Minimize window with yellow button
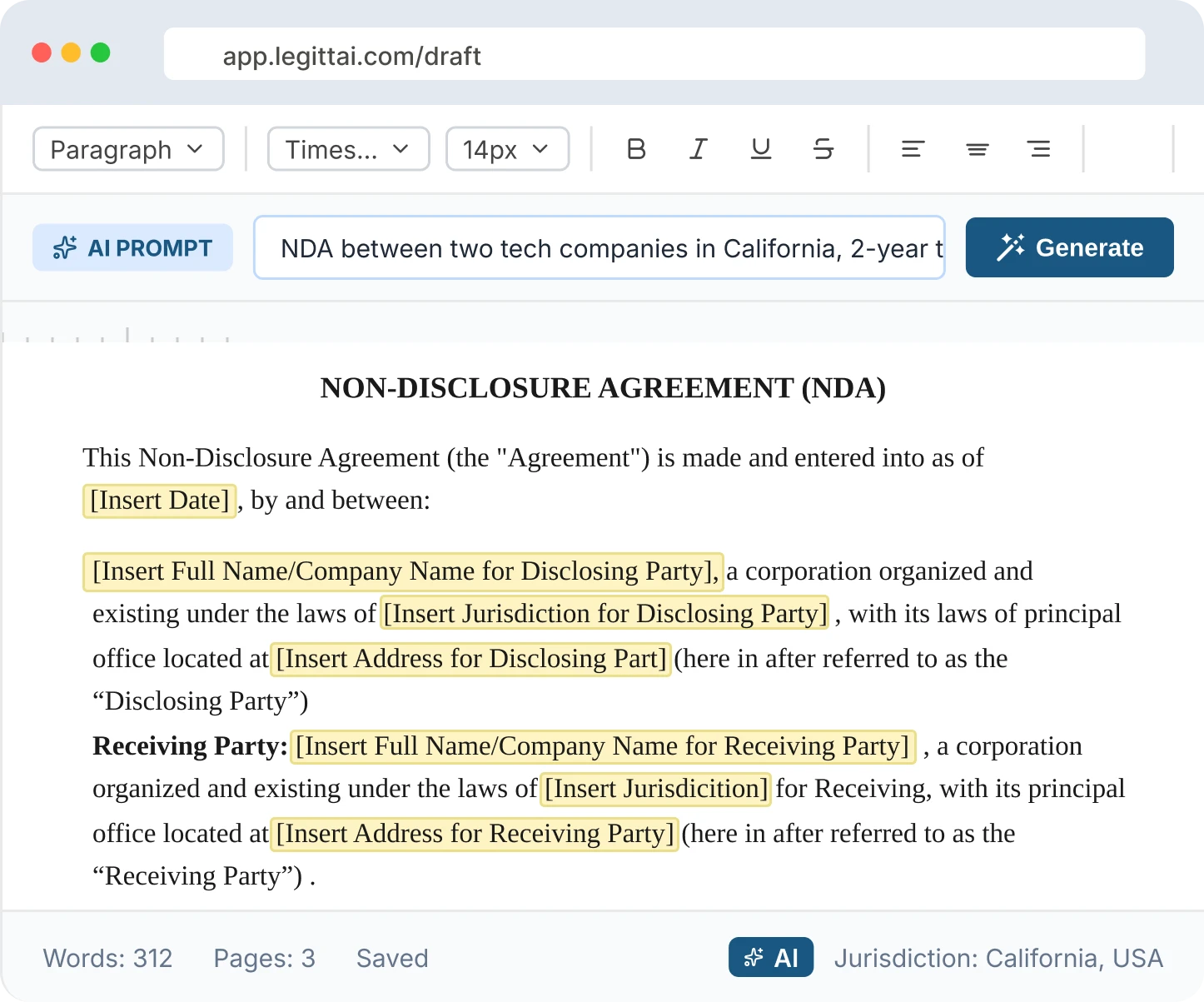 (x=72, y=52)
